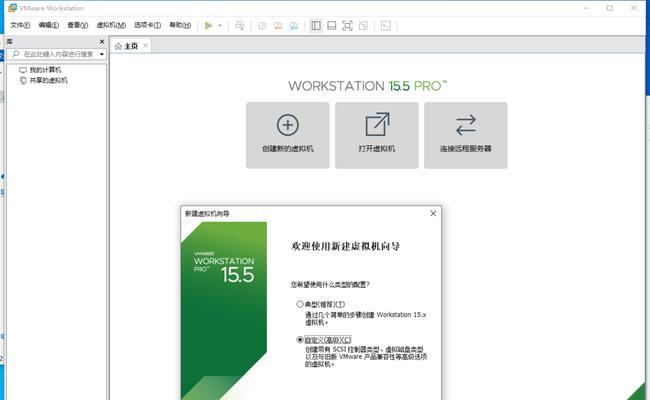Screen dimensions: 650x400
Task: Open the 虚拟机(M) menu
Action: [111, 25]
